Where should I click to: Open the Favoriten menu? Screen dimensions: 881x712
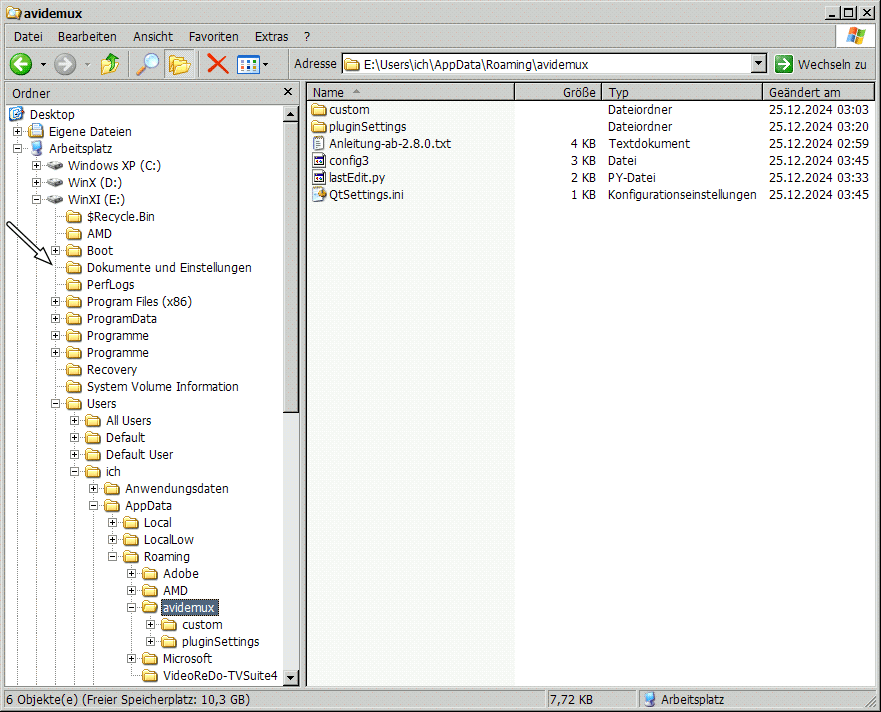coord(214,37)
